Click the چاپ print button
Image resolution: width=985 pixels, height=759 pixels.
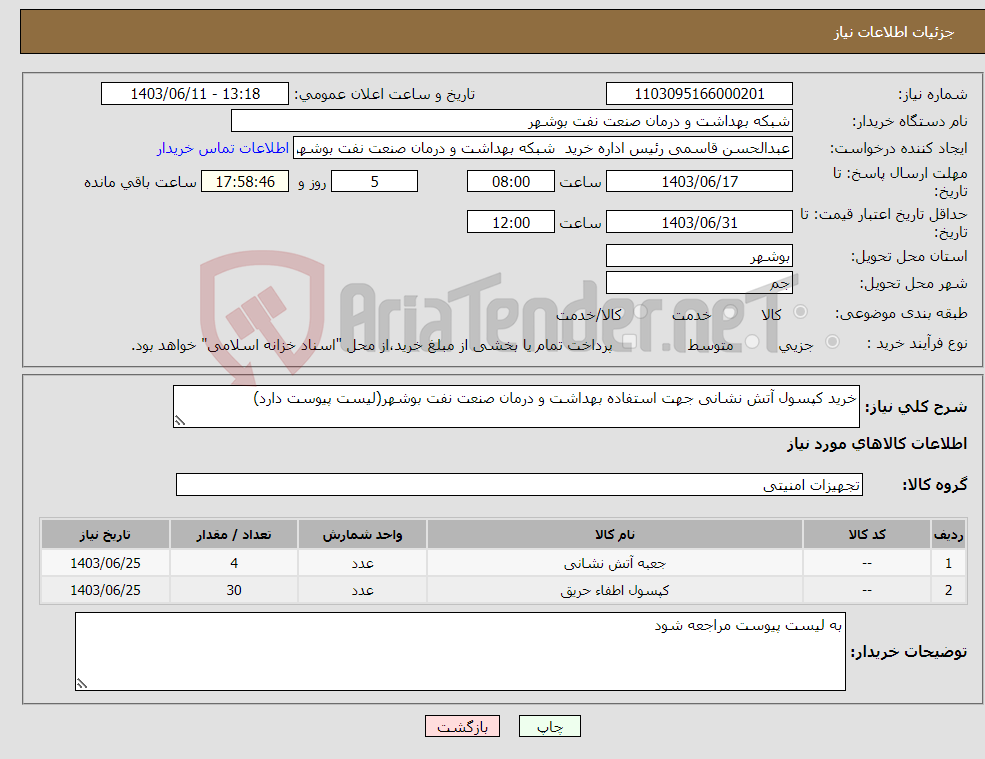[x=550, y=726]
